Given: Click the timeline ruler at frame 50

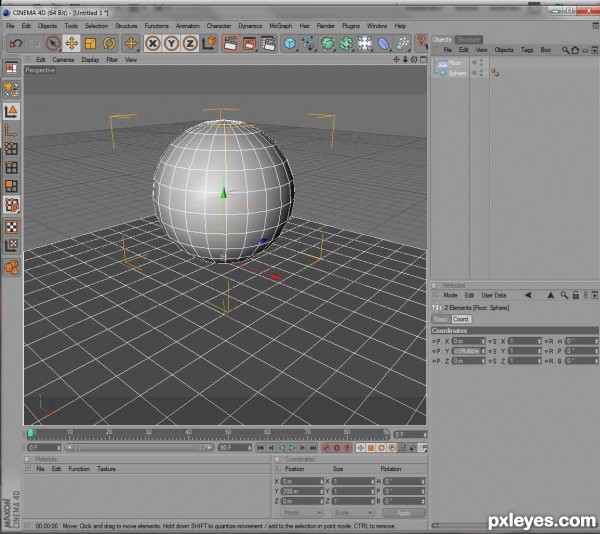Looking at the screenshot, I should 228,433.
